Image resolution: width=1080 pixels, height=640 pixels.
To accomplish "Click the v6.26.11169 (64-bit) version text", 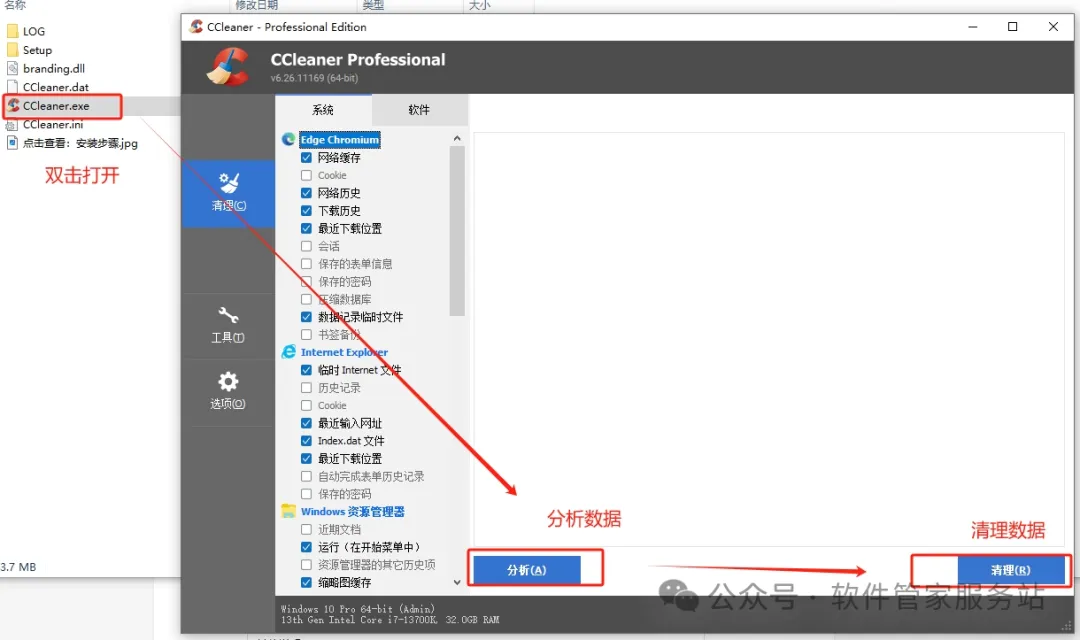I will [314, 78].
